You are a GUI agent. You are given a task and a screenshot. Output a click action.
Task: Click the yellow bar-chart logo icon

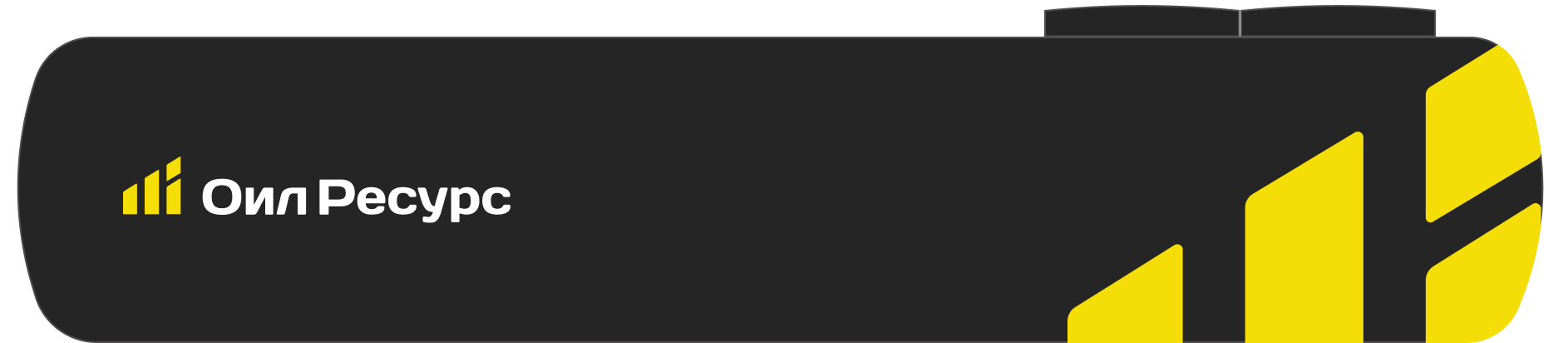[x=152, y=186]
